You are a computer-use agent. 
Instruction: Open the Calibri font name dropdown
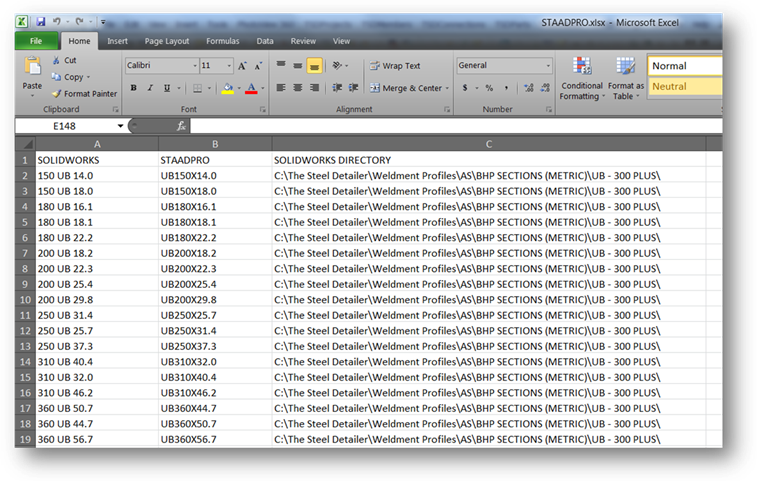point(195,66)
